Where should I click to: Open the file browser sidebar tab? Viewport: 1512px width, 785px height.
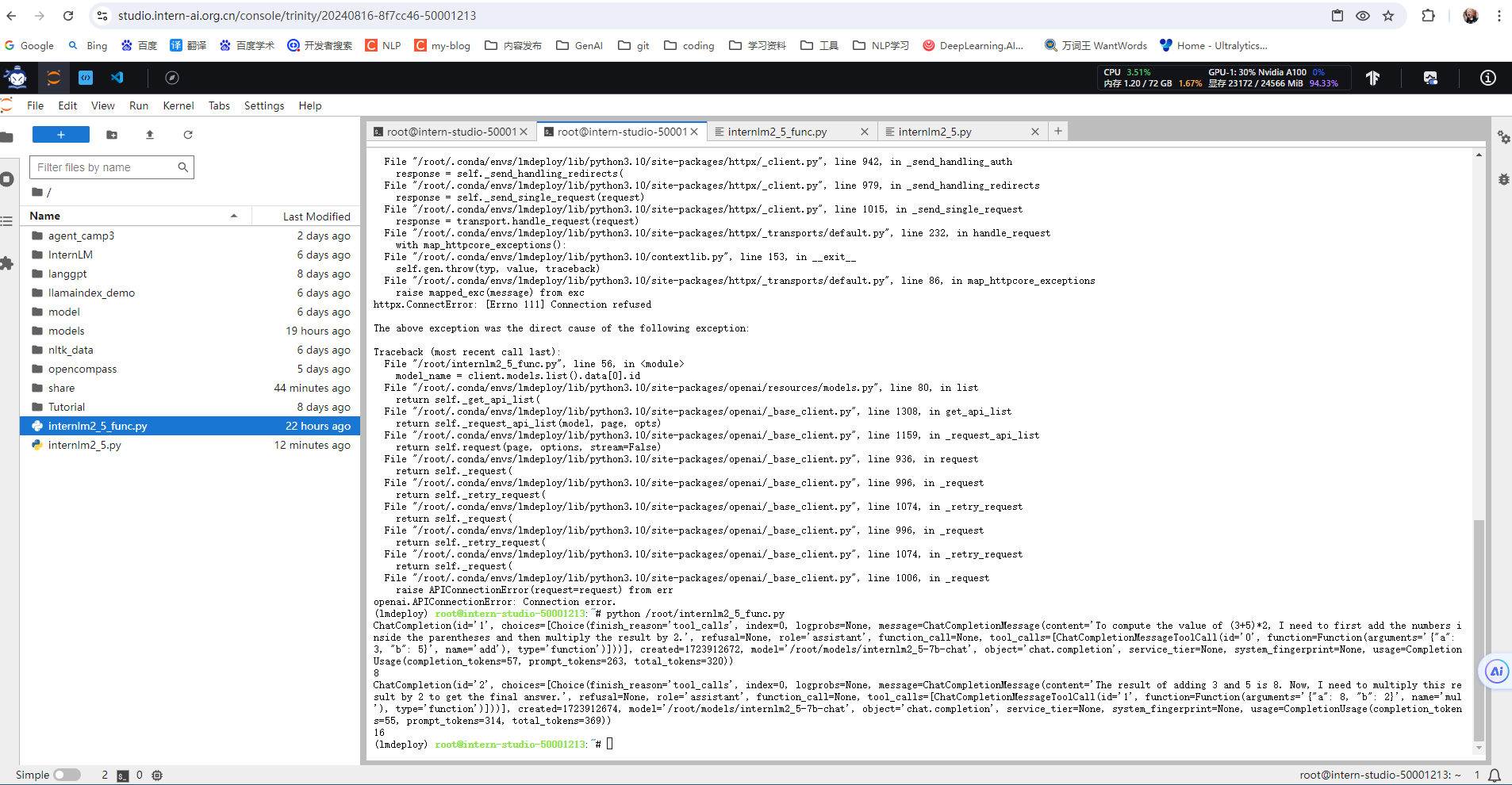tap(7, 137)
